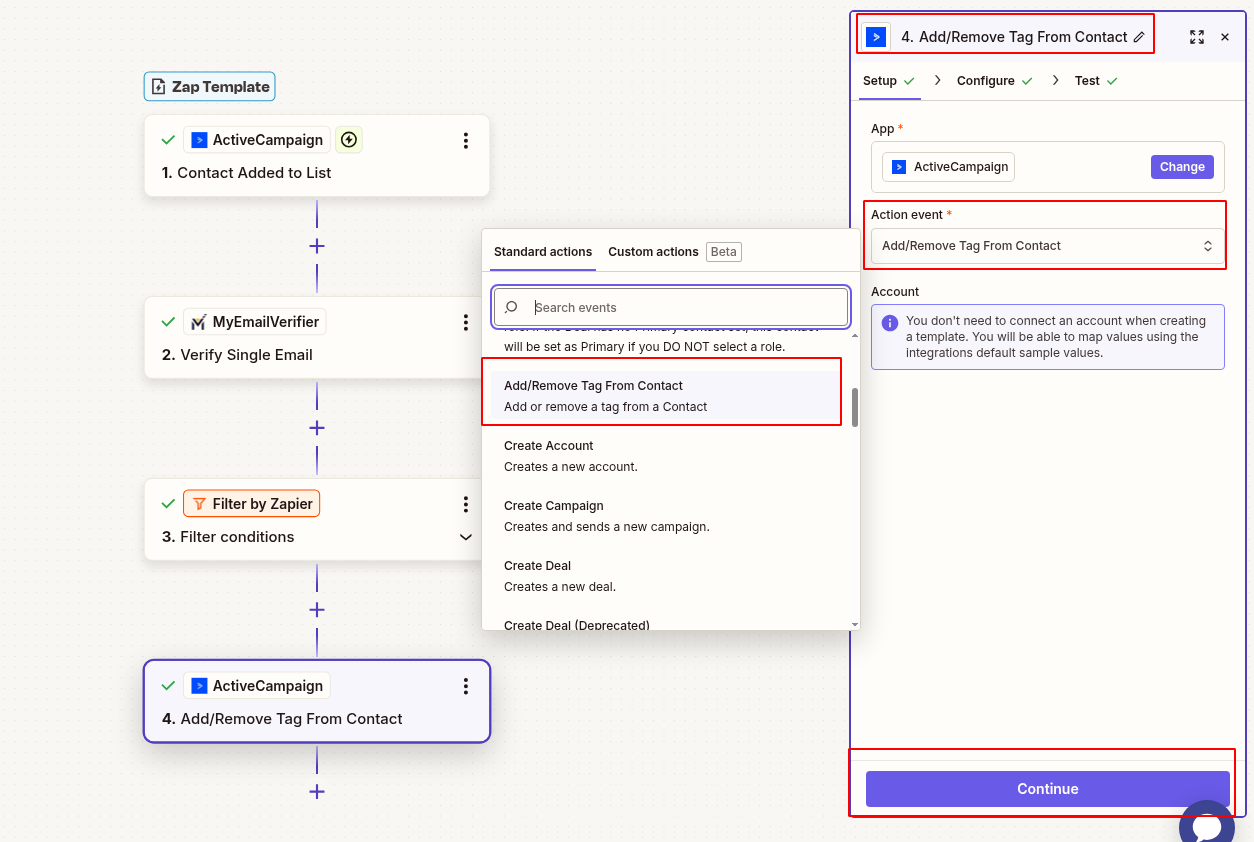Open the Action event dropdown
The width and height of the screenshot is (1254, 842).
1045,245
